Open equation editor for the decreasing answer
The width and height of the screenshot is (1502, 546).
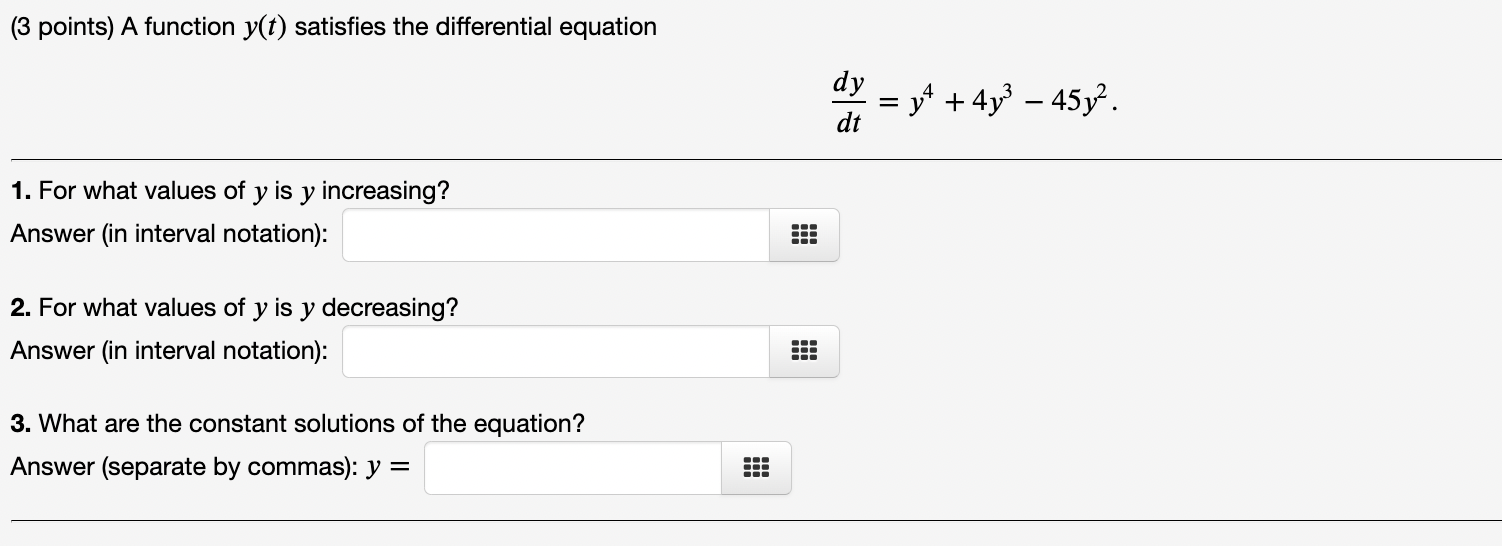tap(804, 351)
